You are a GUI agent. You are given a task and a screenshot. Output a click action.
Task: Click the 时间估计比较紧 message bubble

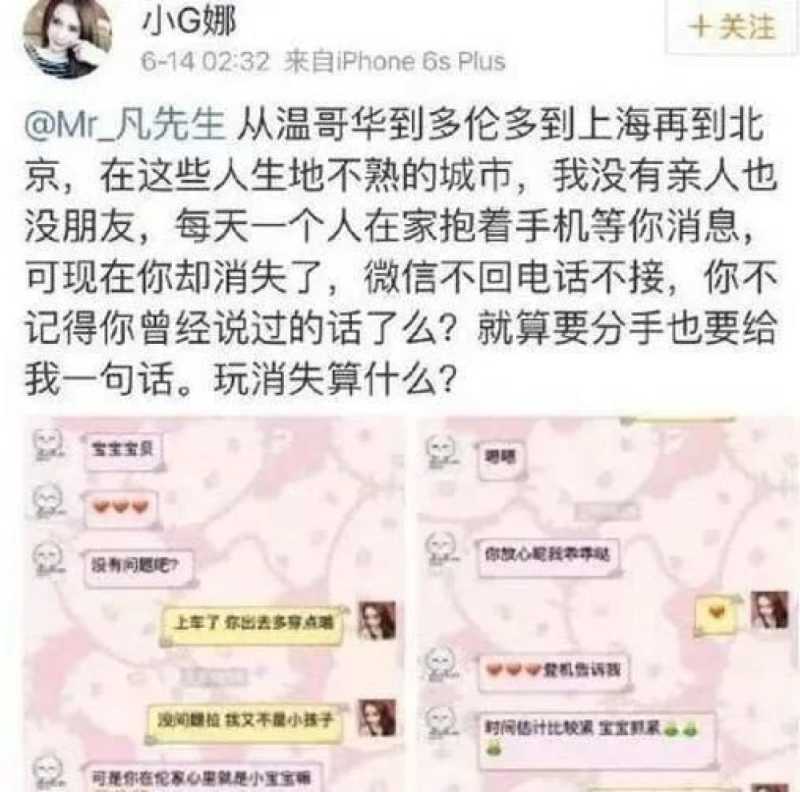(x=593, y=738)
